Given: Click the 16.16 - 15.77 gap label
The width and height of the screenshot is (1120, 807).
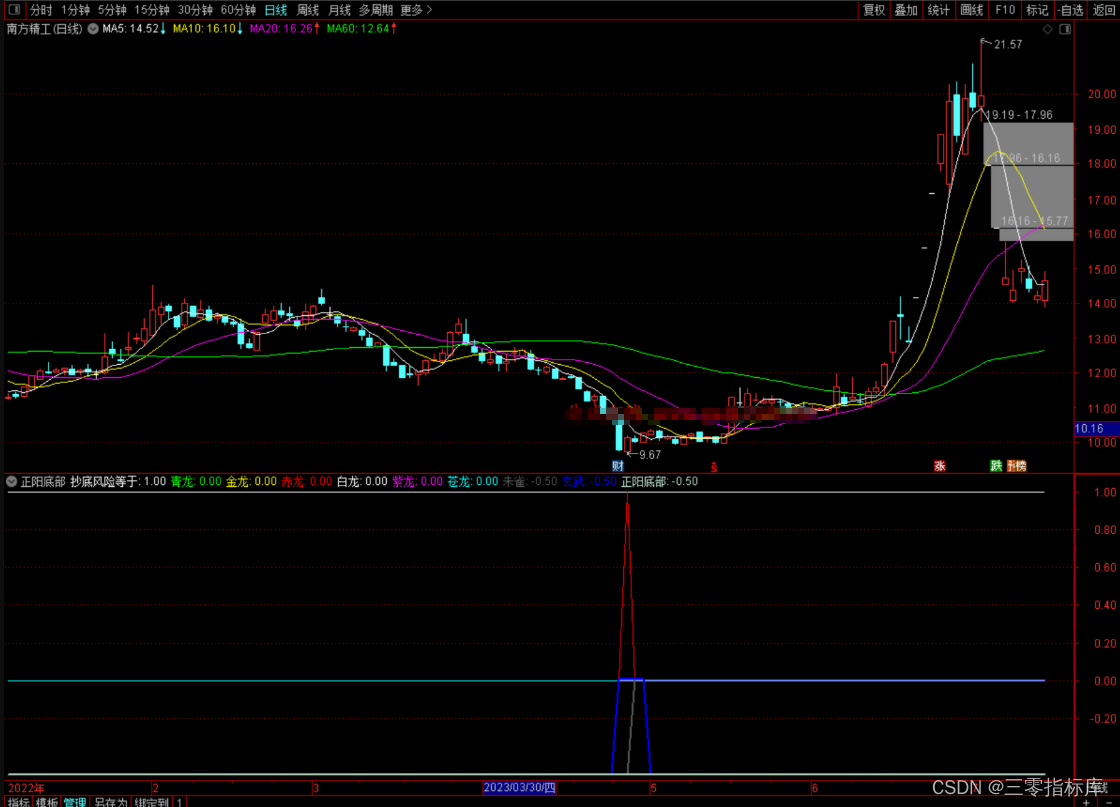Looking at the screenshot, I should 1034,221.
